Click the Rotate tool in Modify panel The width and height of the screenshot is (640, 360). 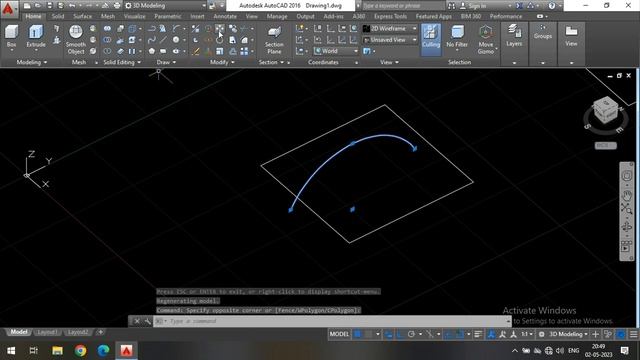click(x=220, y=40)
